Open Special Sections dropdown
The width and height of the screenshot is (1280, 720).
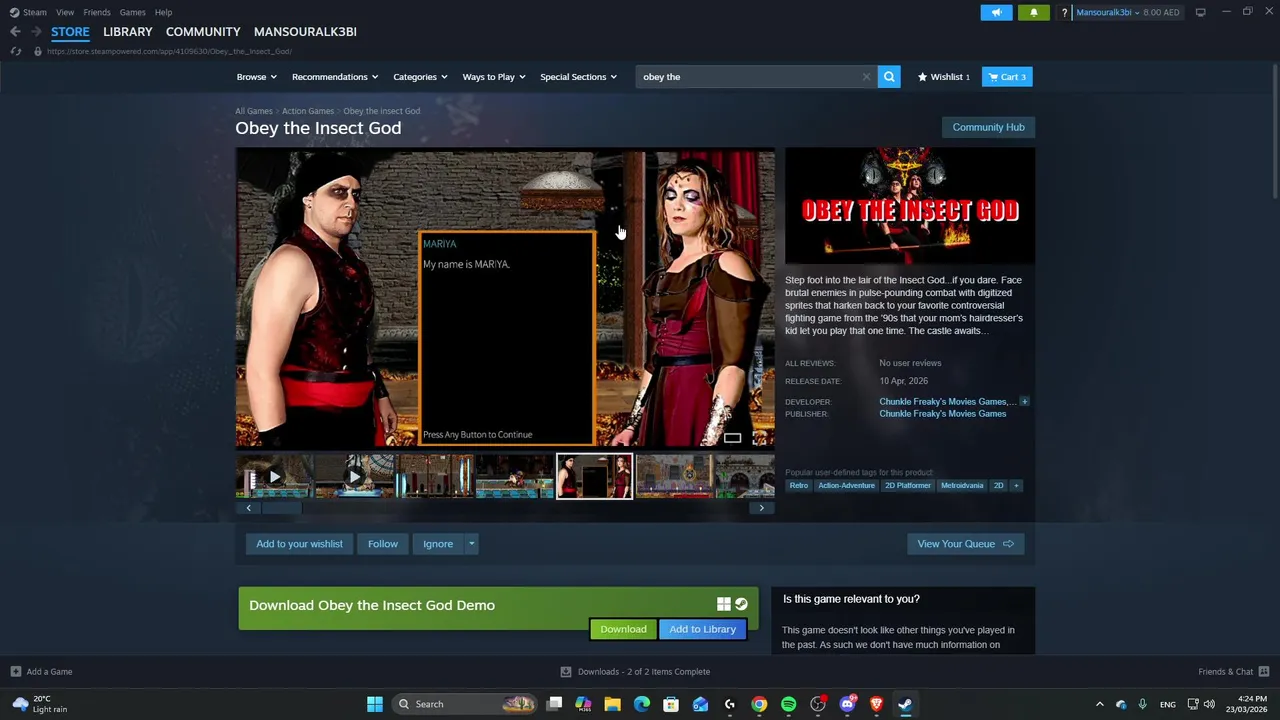click(x=579, y=77)
